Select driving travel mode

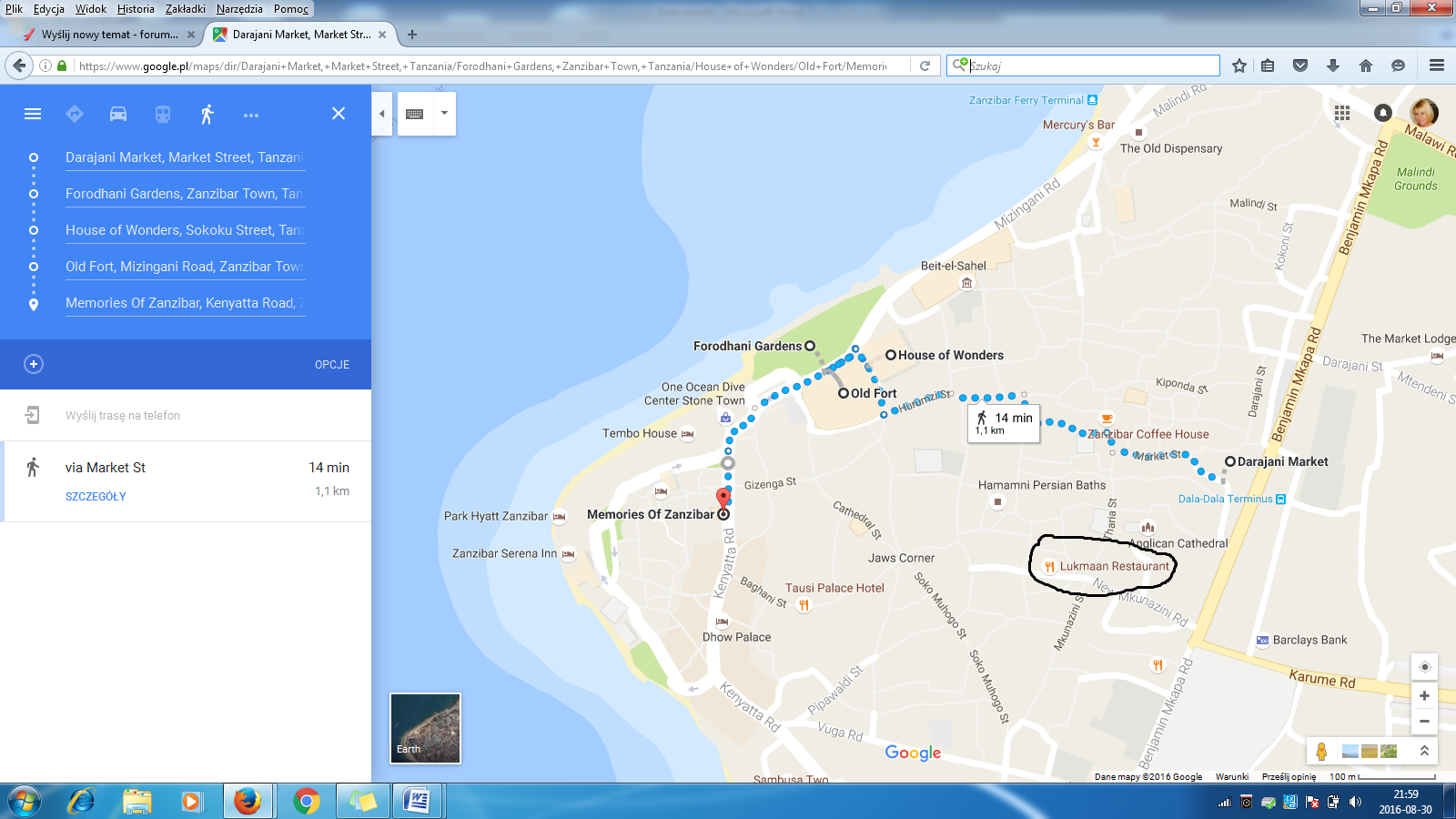[x=118, y=114]
